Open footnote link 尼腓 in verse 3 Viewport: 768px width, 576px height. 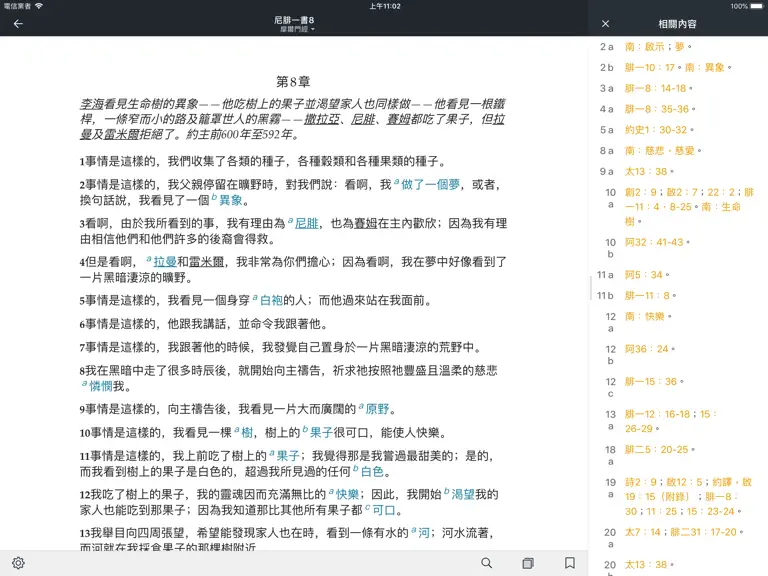(x=307, y=223)
